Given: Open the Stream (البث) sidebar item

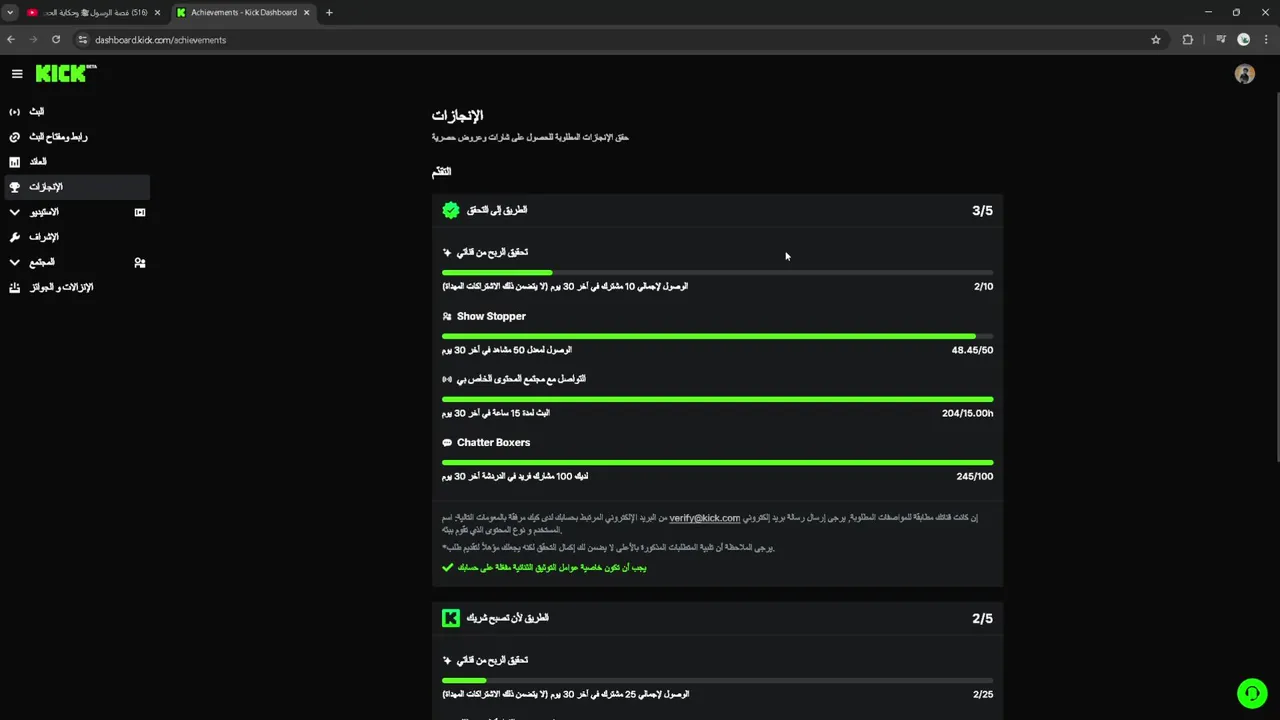Looking at the screenshot, I should [36, 112].
